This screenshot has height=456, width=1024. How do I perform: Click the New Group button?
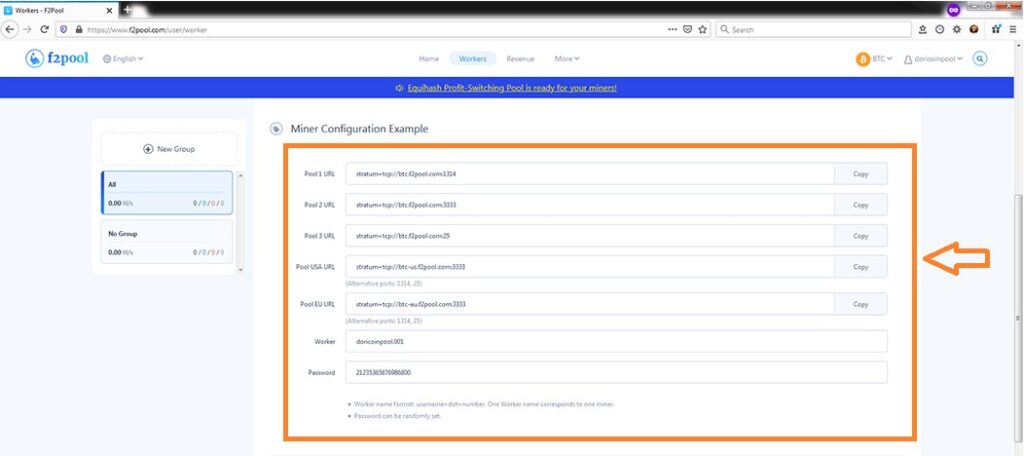pos(169,149)
